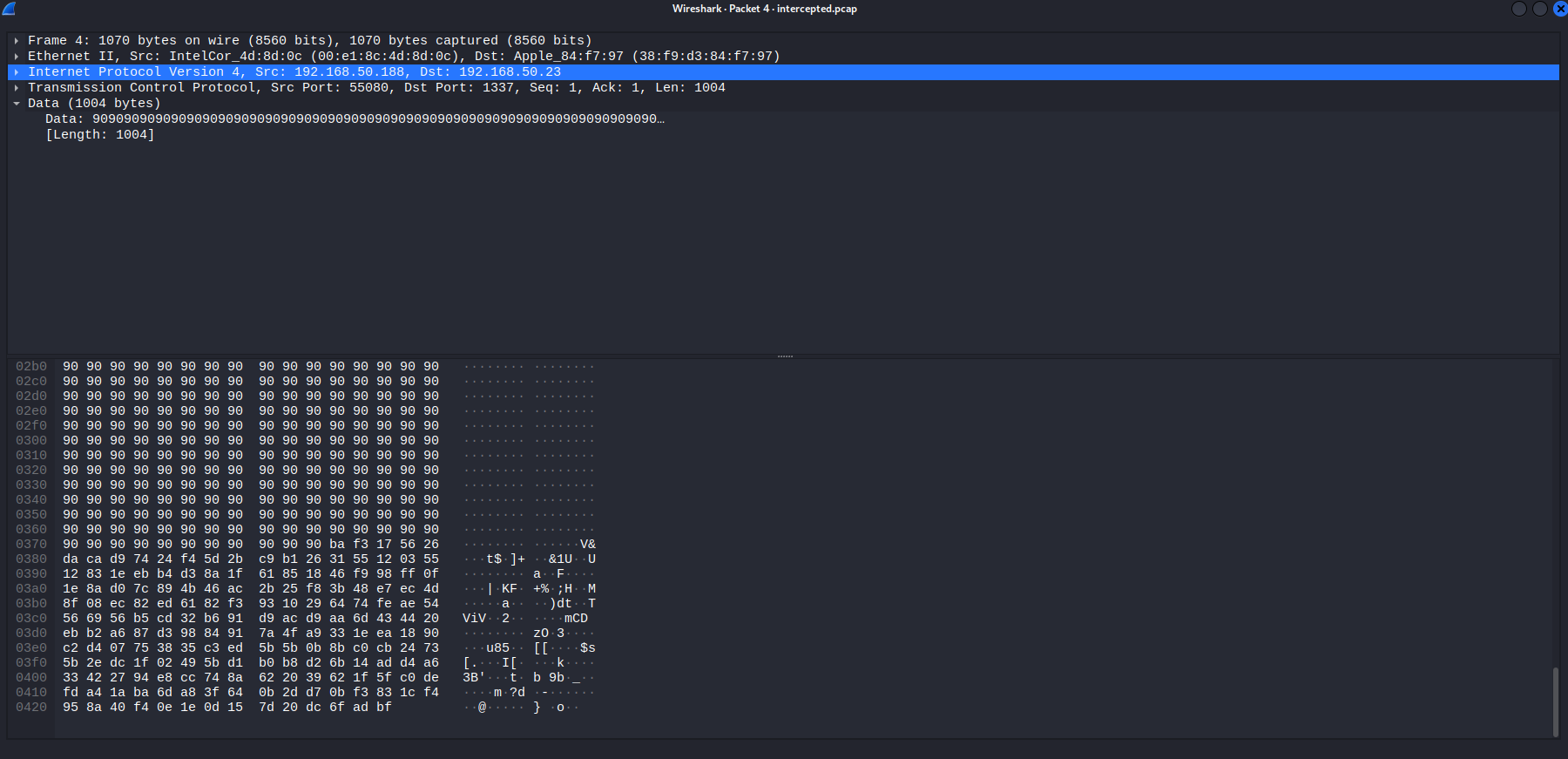Click byte 'ba' in row 0370
Screen dimensions: 1568x759
tap(337, 545)
